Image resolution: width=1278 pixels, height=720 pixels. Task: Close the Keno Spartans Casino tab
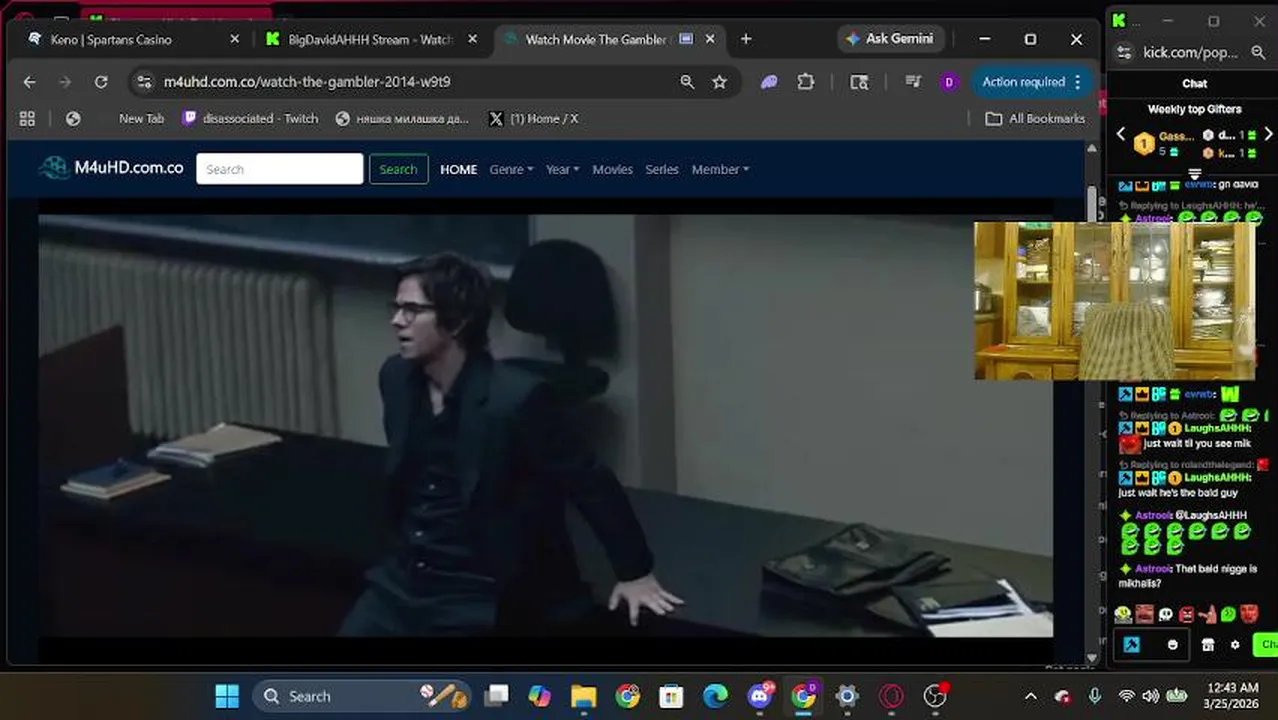235,39
